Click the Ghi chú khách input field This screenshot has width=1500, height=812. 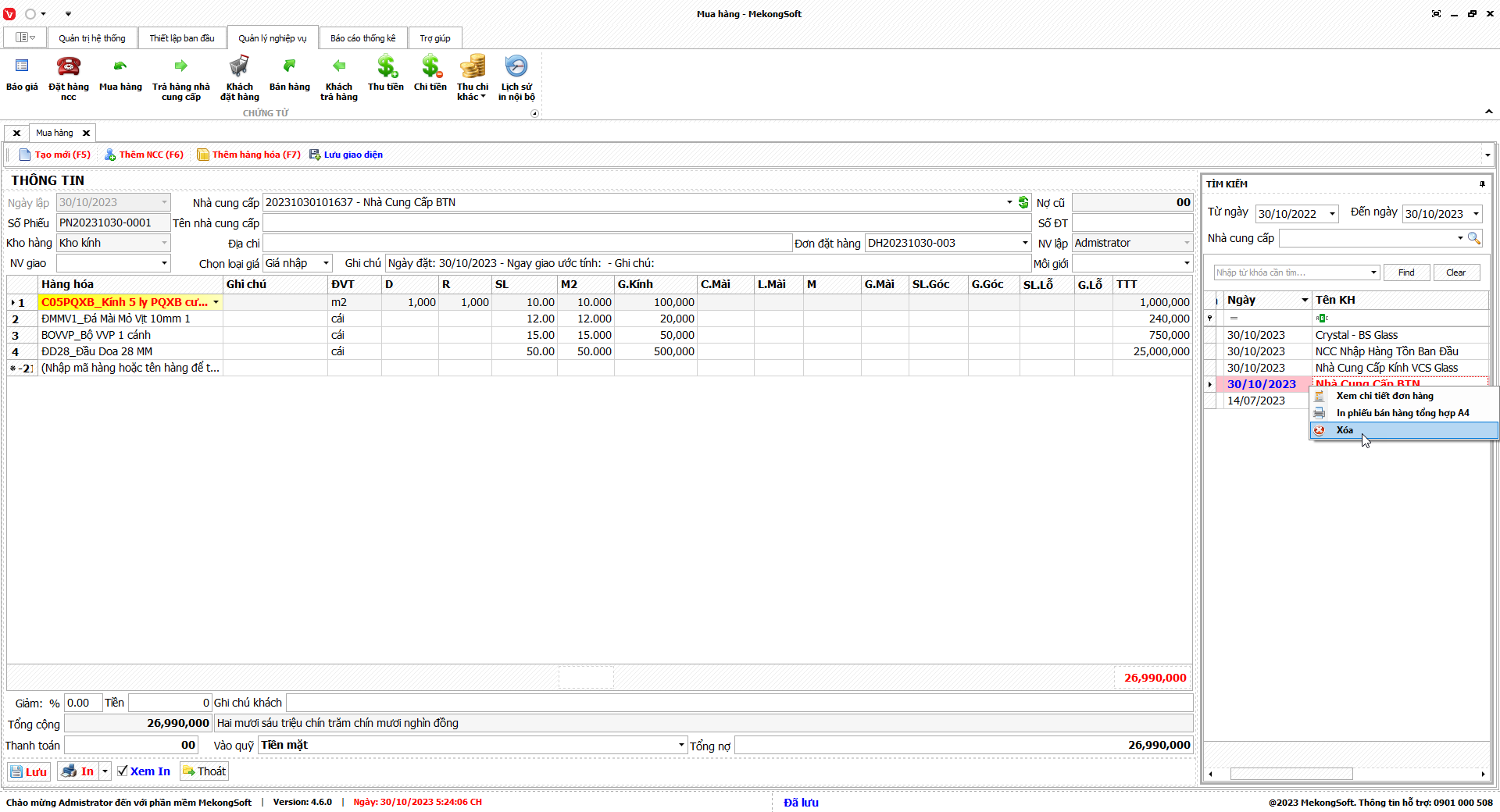pos(738,703)
